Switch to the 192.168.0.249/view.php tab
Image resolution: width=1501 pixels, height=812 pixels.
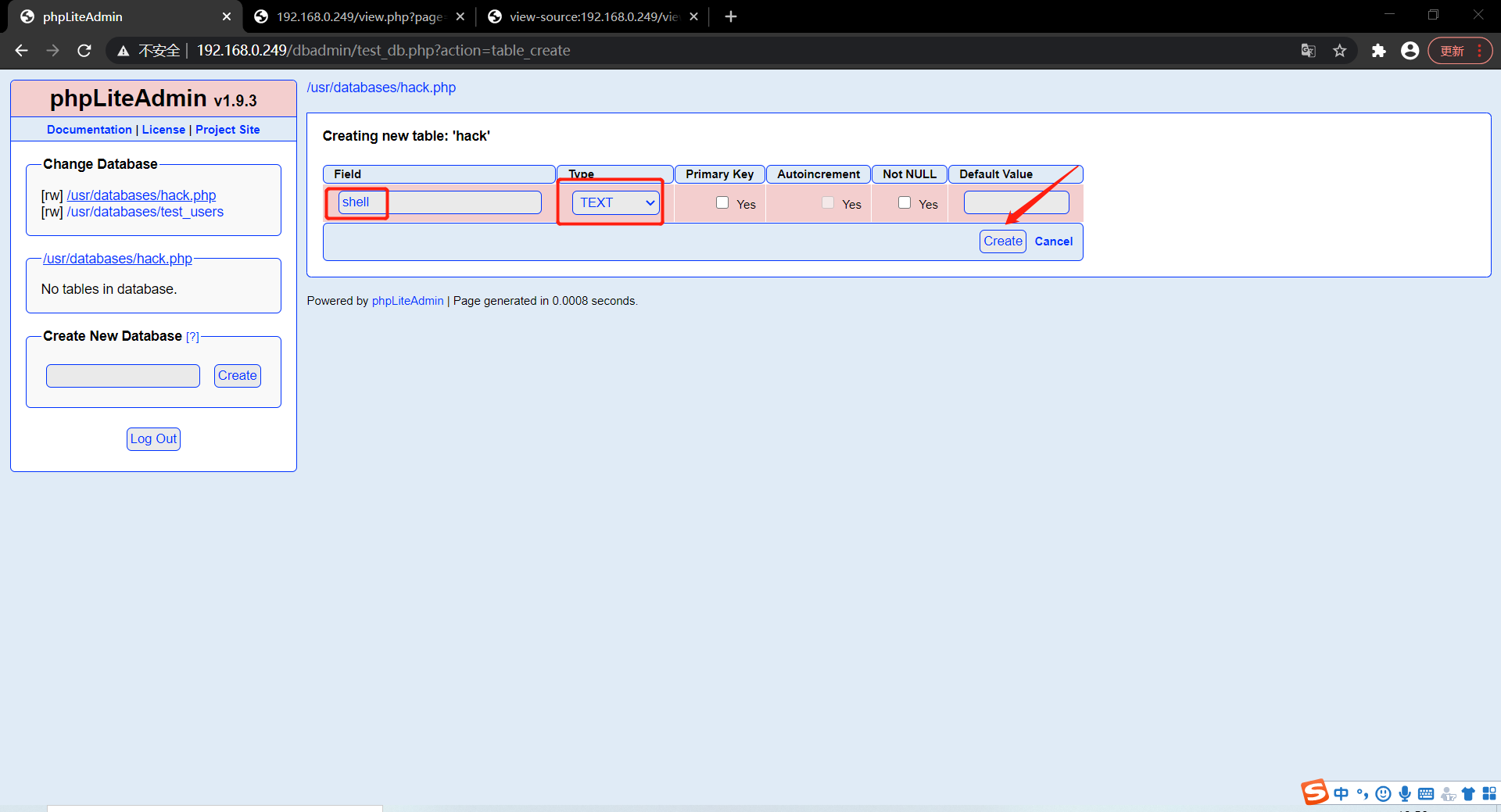360,16
